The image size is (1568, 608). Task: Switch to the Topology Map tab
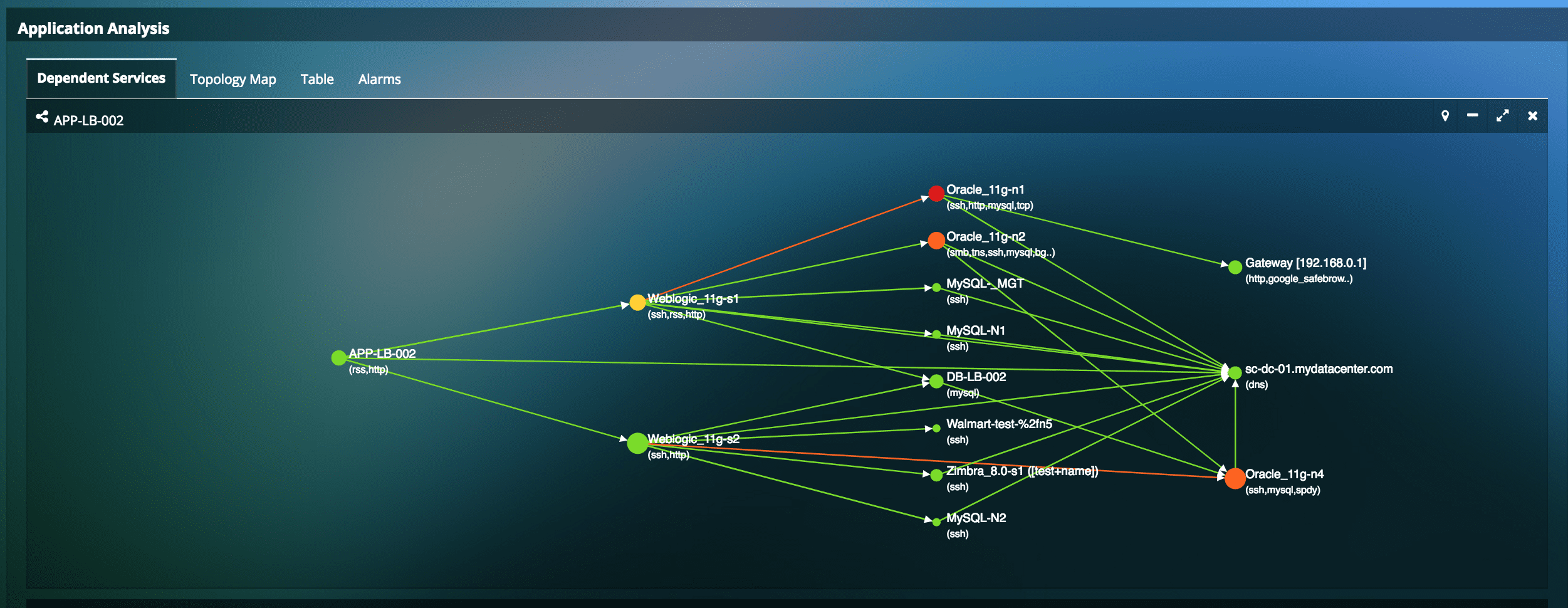(x=233, y=80)
